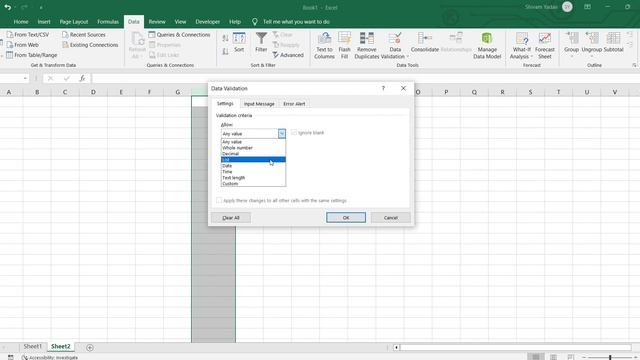The height and width of the screenshot is (360, 640).
Task: Click the Group outline icon
Action: click(571, 42)
